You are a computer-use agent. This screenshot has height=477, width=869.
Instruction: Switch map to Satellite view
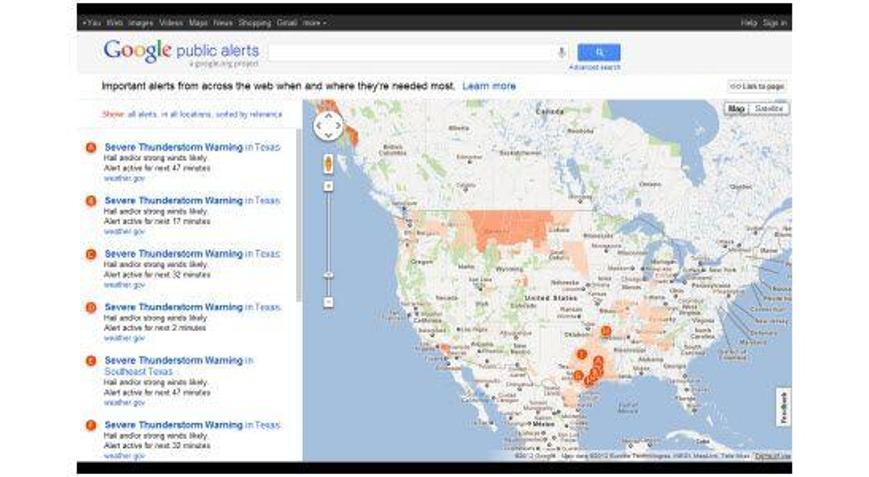click(x=769, y=109)
